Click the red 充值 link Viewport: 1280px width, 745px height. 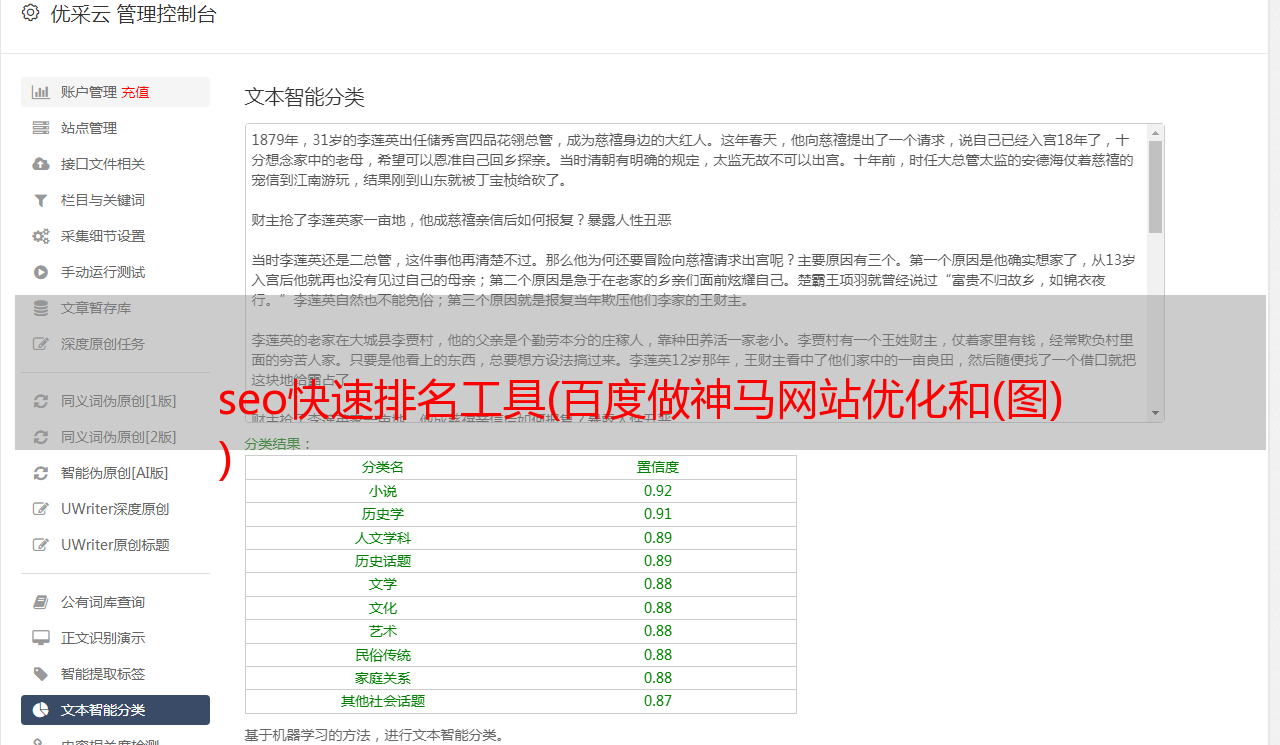[x=135, y=92]
